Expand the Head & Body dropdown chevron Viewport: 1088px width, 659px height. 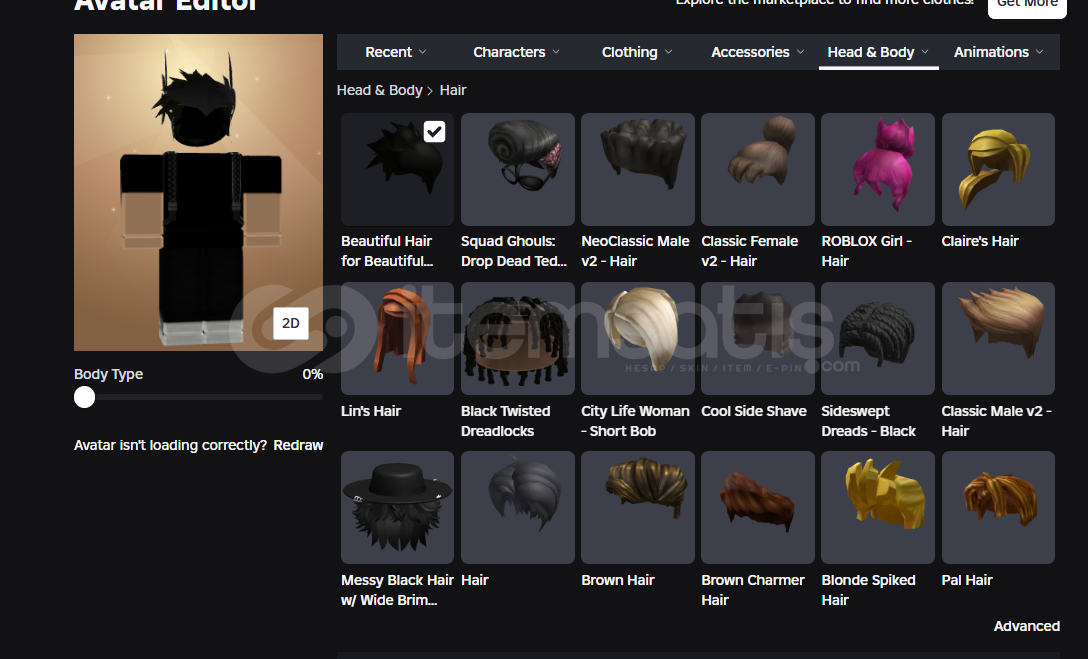click(925, 52)
